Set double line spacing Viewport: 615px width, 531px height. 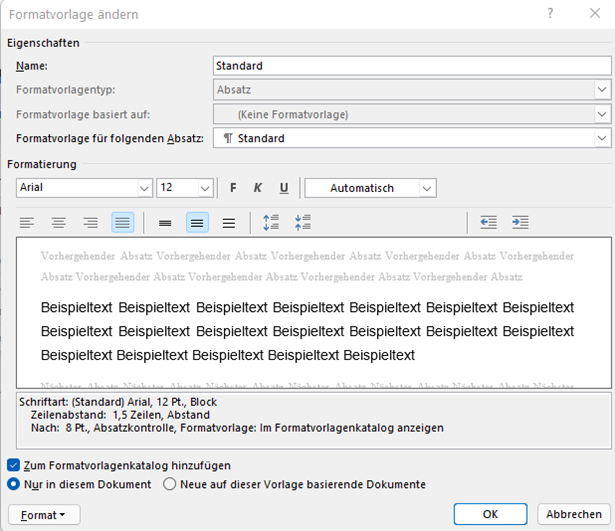tap(229, 223)
